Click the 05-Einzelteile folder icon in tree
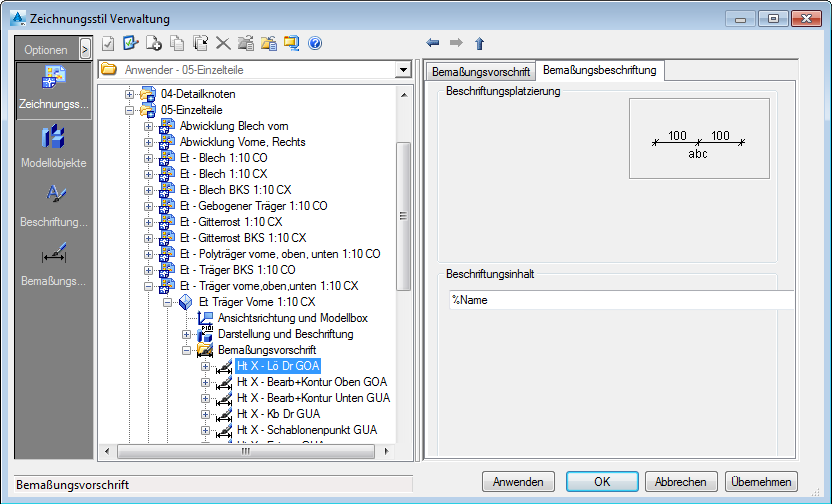Screen dimensions: 832x504 point(148,110)
